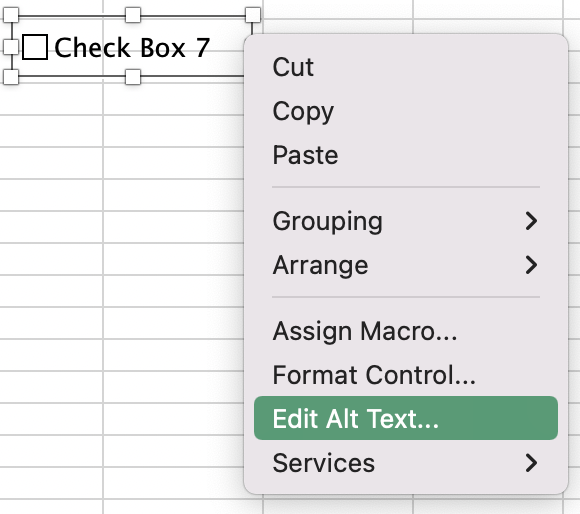Viewport: 580px width, 514px height.
Task: Click the top-right corner handle of the checkbox
Action: 253,15
